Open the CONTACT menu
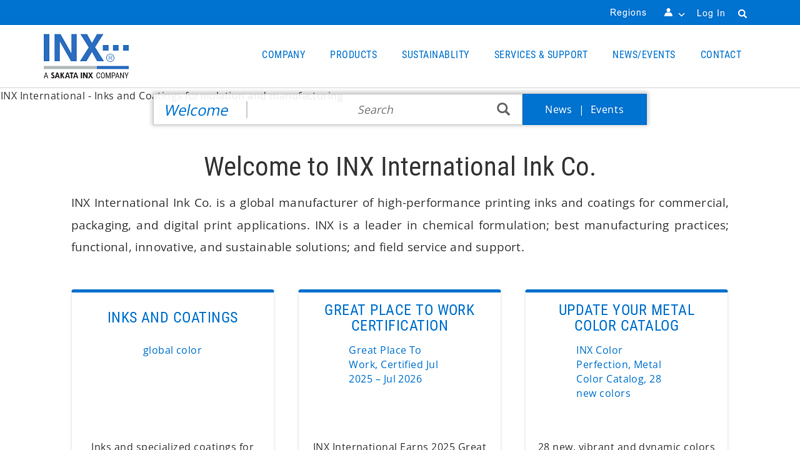 720,55
